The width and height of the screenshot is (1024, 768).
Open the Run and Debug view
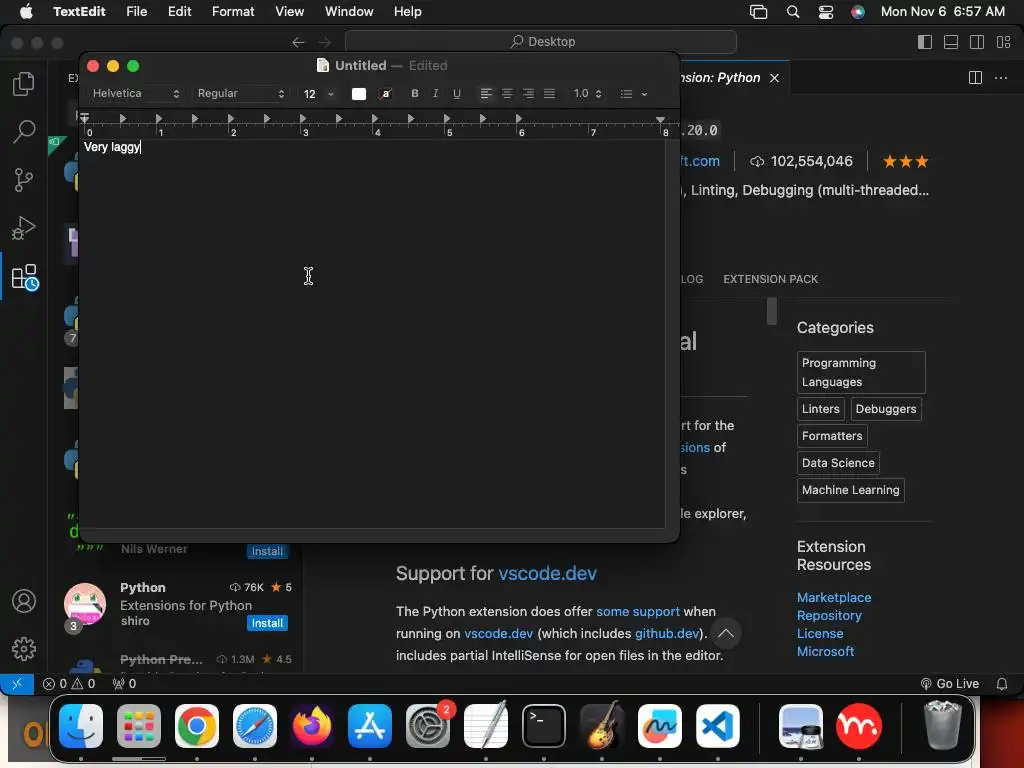(24, 228)
